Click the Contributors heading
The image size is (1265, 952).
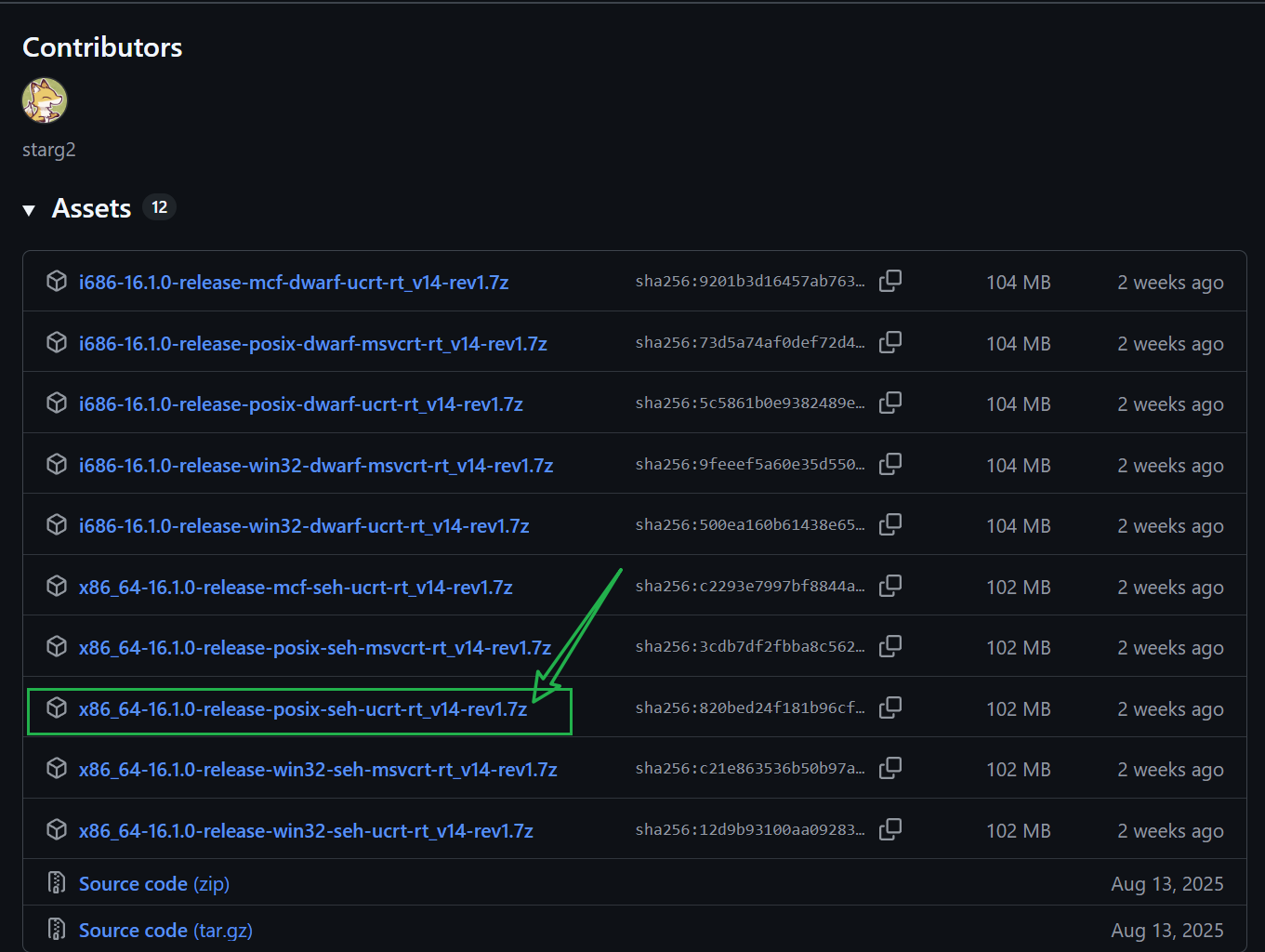click(x=102, y=47)
